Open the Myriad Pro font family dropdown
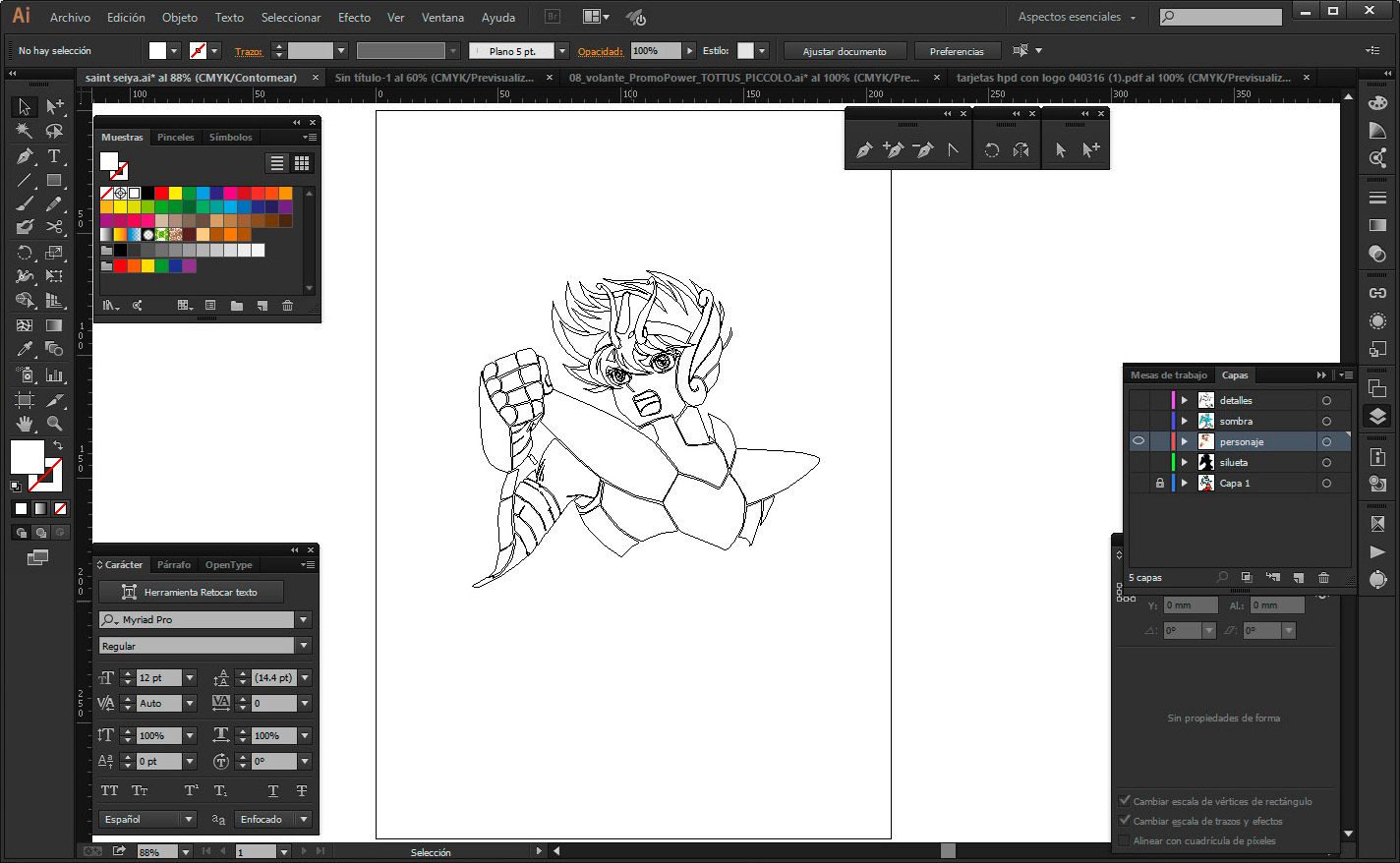Screen dimensions: 1400x863 (x=304, y=619)
